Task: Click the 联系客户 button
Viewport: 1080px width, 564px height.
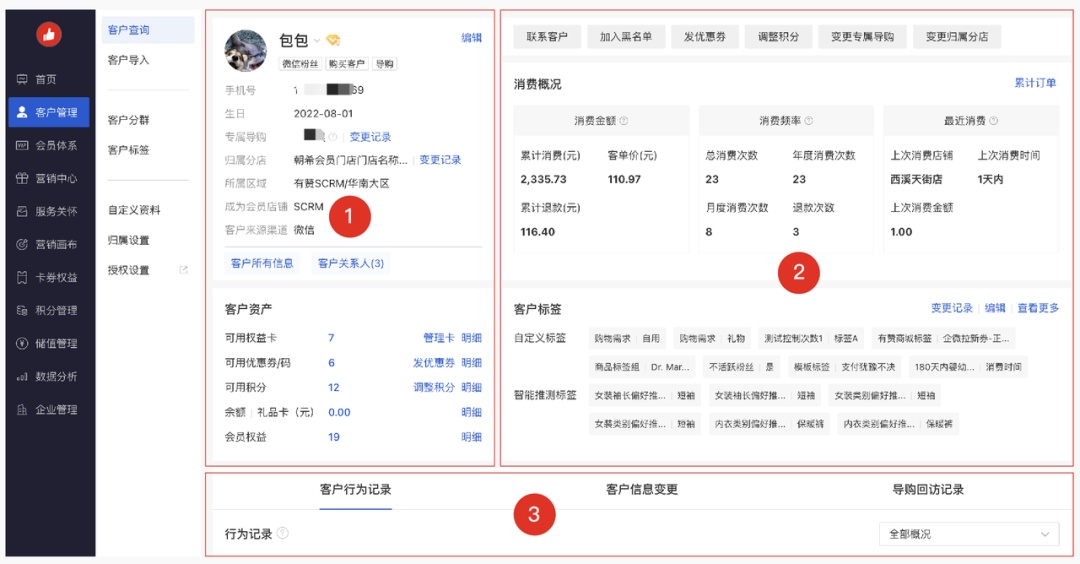Action: (547, 36)
